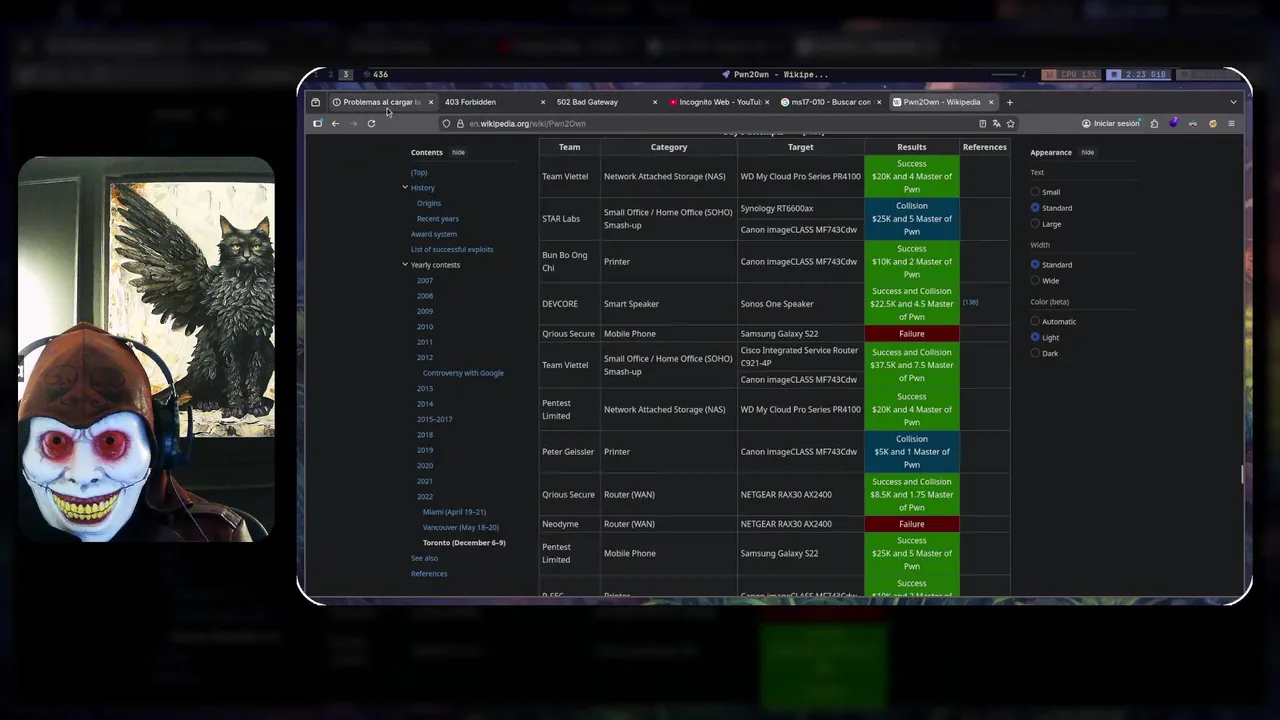Click the 'Team' table column header
Image resolution: width=1280 pixels, height=720 pixels.
(x=569, y=147)
